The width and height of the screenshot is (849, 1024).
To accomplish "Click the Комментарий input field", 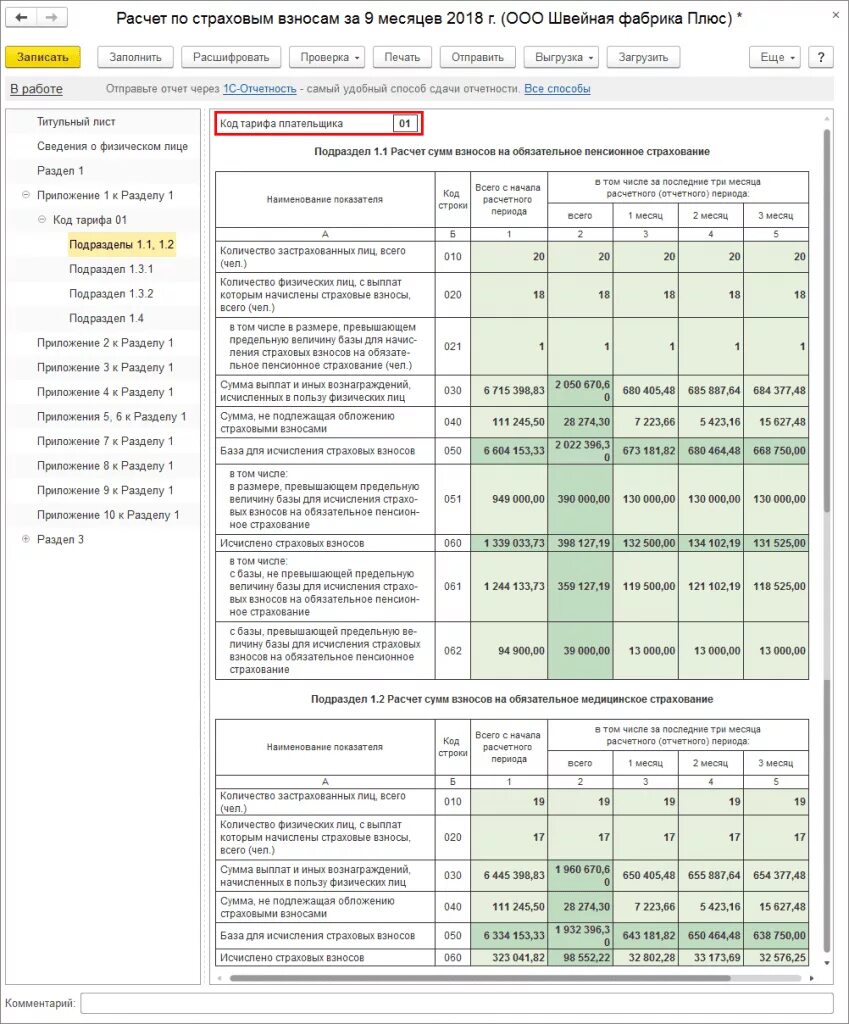I will 457,1003.
